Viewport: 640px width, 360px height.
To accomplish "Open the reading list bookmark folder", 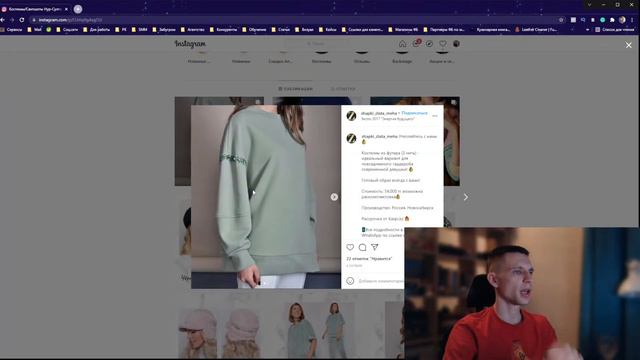I will (615, 29).
